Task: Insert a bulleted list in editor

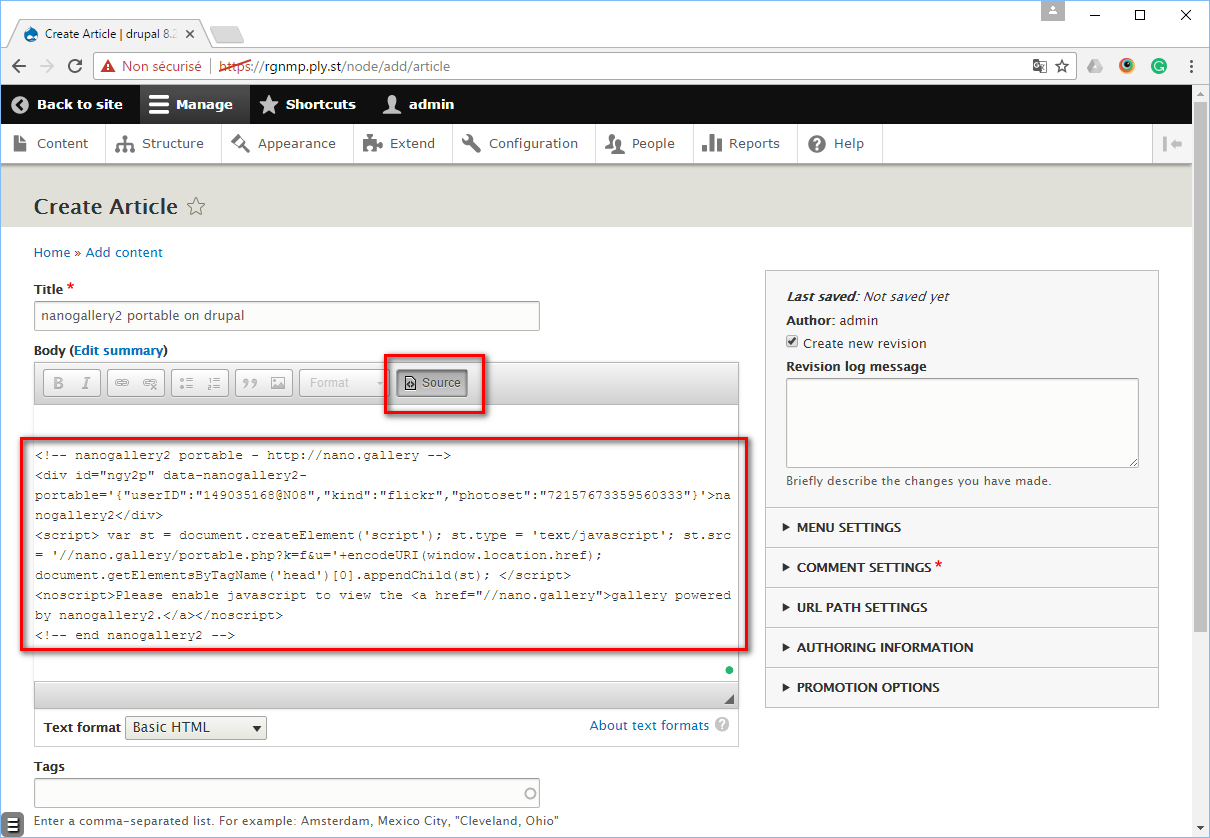Action: point(186,383)
